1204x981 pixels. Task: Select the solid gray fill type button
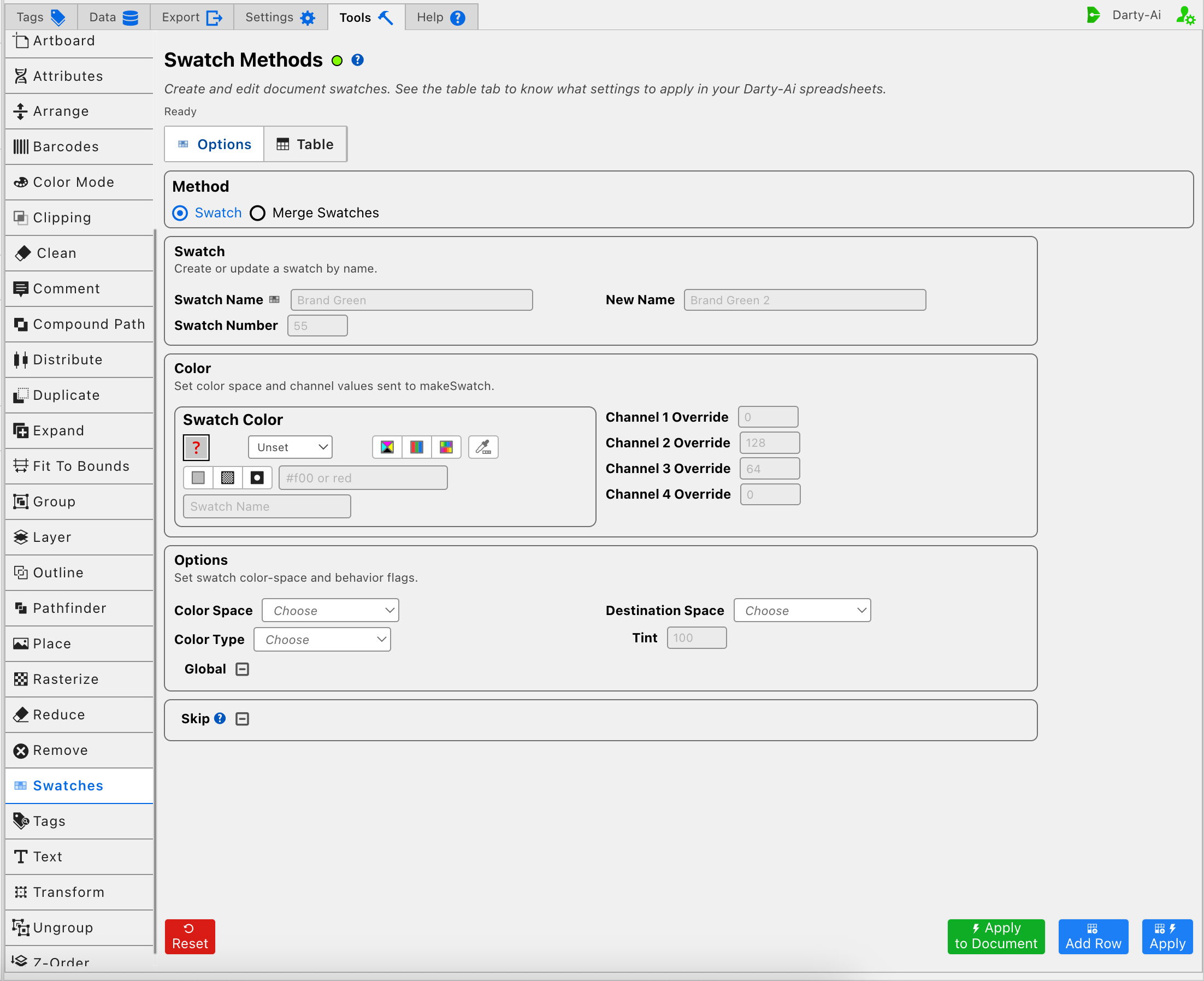pos(198,478)
